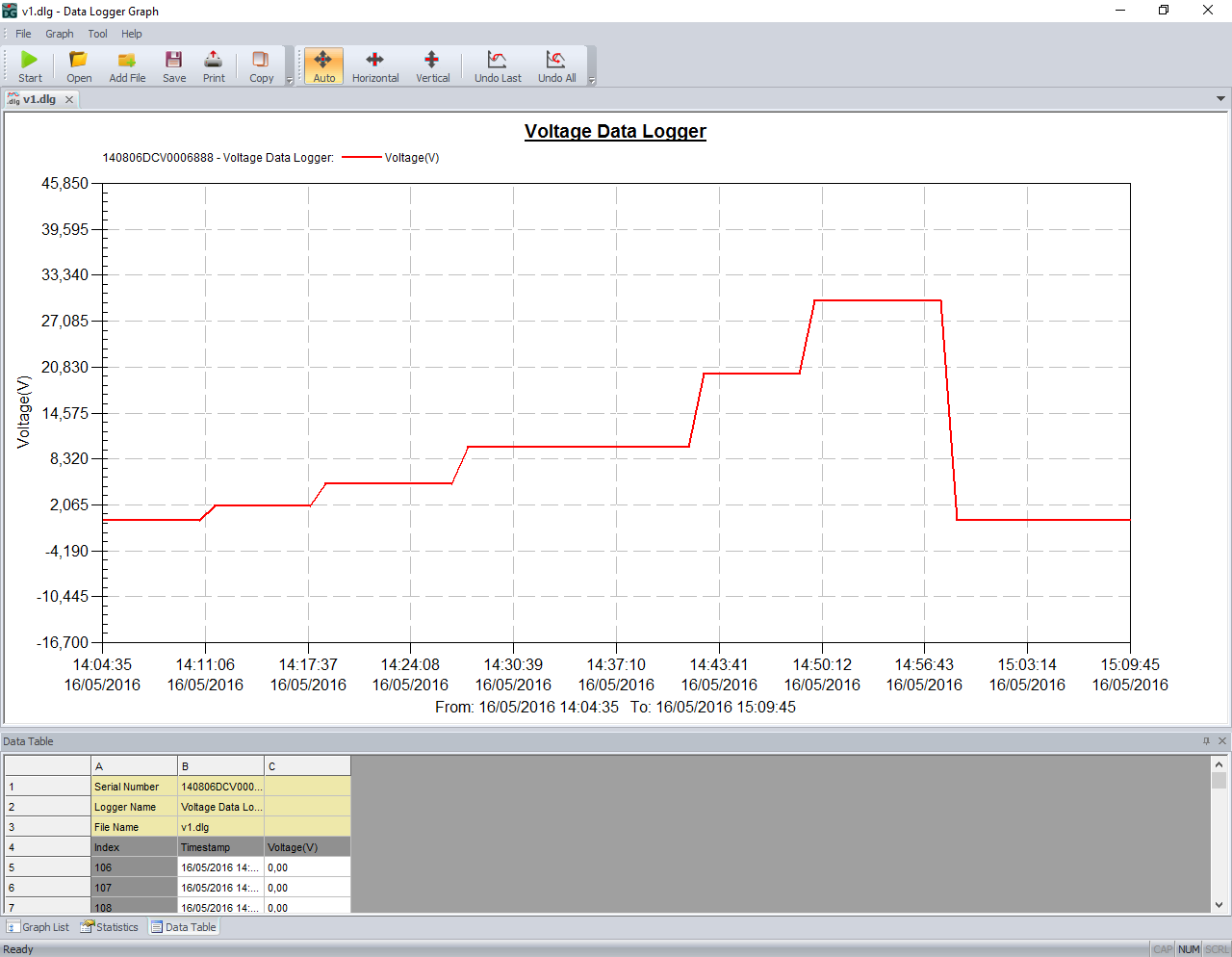This screenshot has width=1232, height=957.
Task: Select Horizontal zoom mode
Action: click(x=374, y=65)
